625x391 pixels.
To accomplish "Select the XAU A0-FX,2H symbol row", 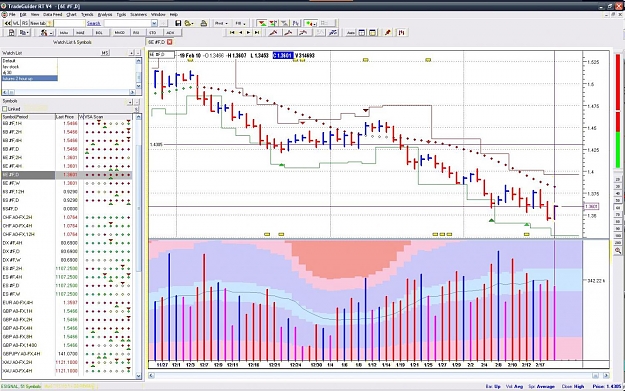I will point(67,362).
